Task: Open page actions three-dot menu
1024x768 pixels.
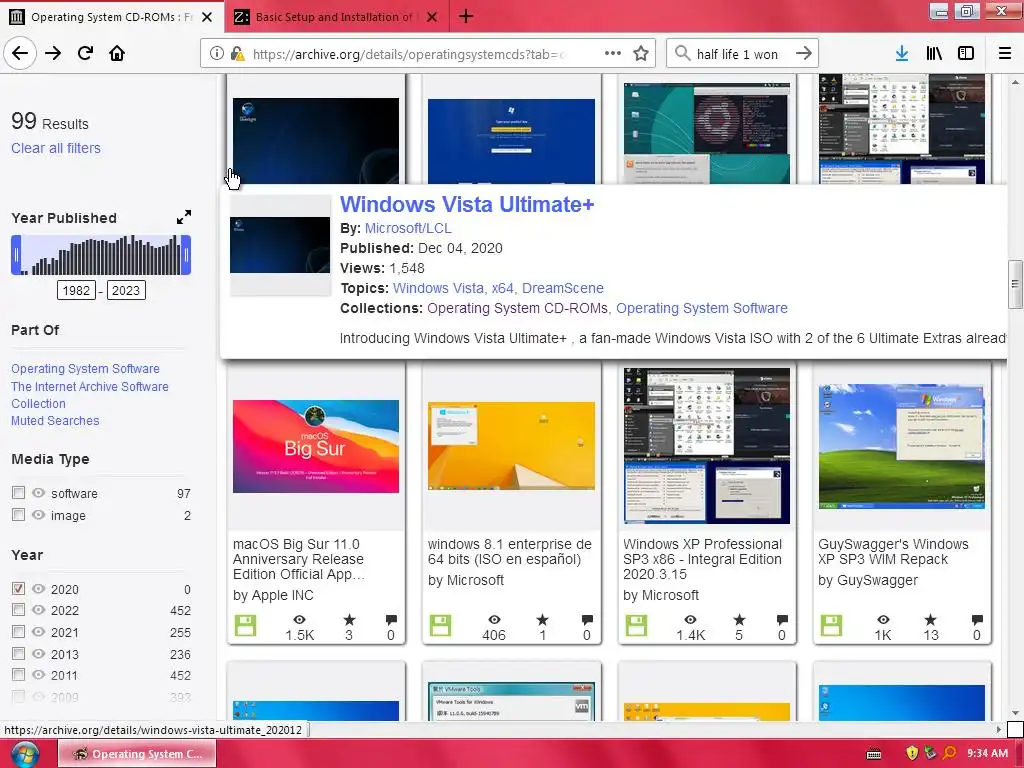Action: 613,54
